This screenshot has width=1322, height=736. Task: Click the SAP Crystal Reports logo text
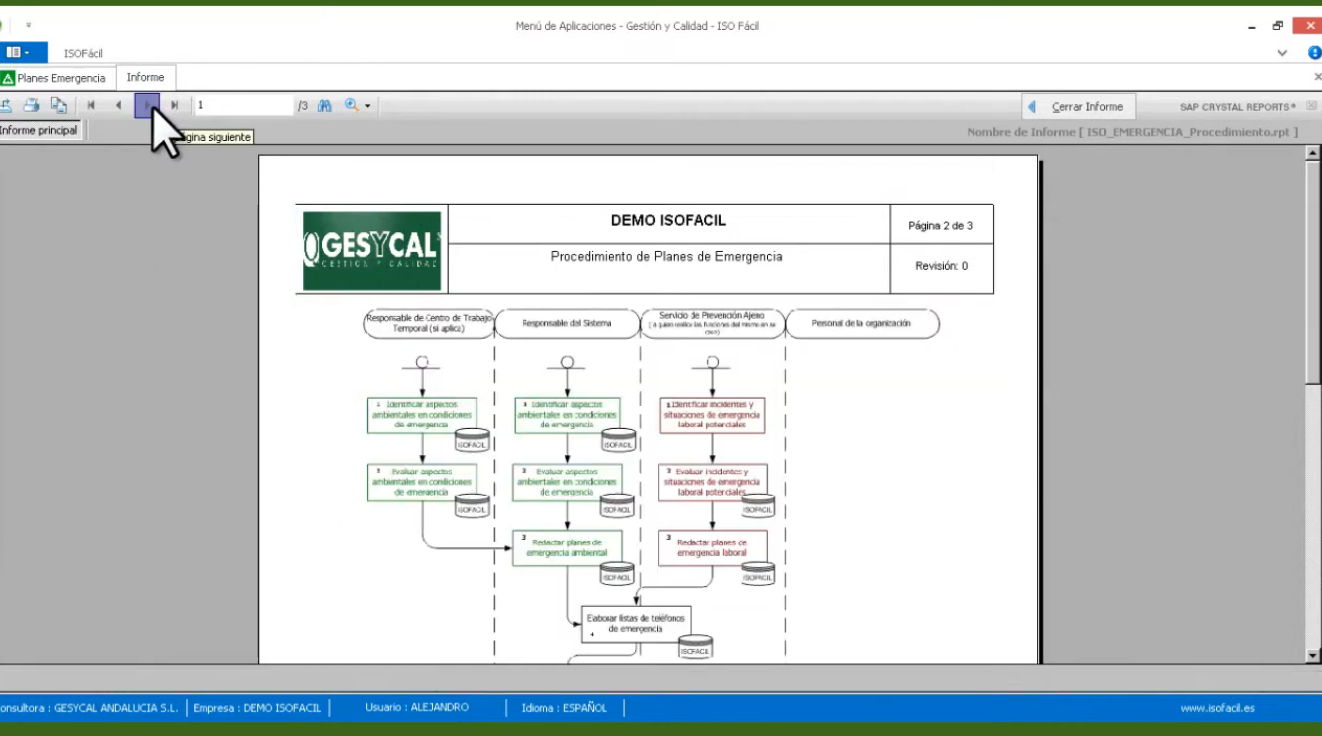(x=1238, y=106)
